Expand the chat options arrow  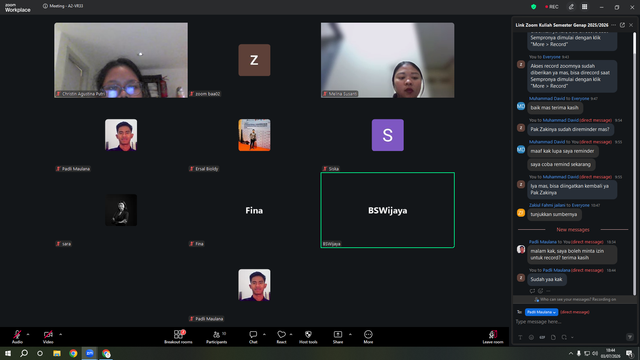coord(264,334)
